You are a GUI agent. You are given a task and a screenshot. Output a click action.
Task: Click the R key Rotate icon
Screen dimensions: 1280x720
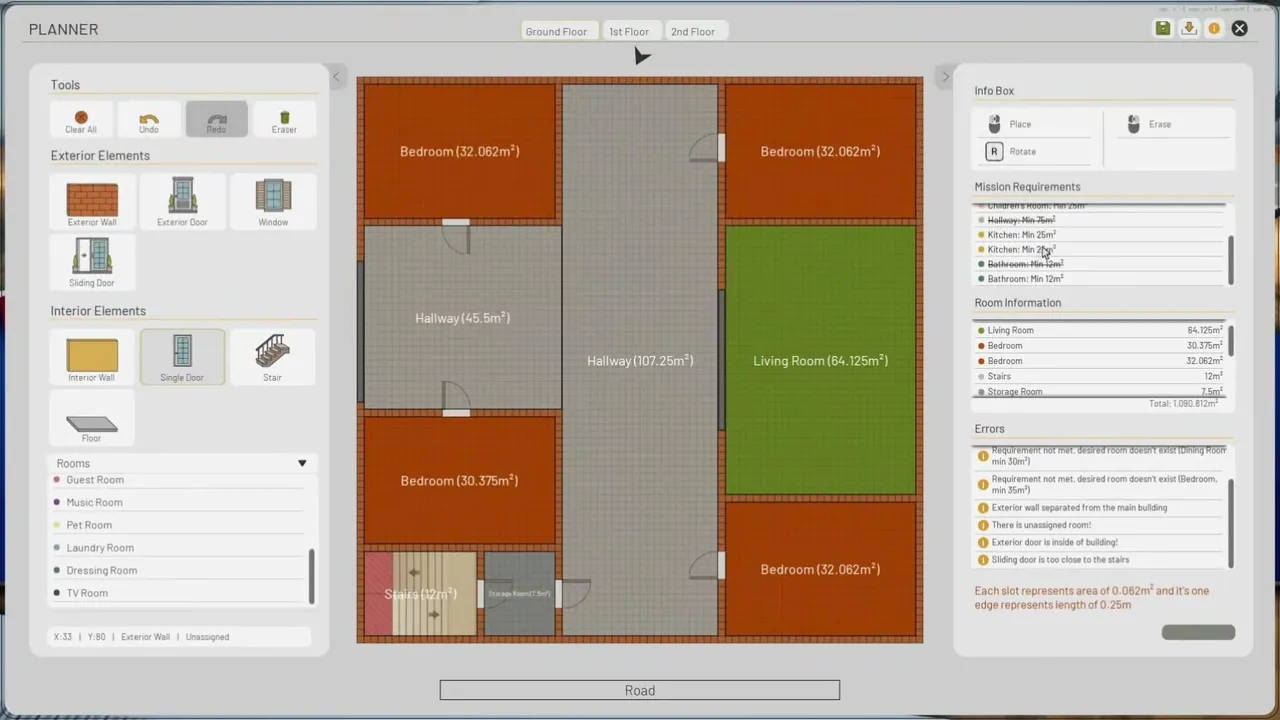pyautogui.click(x=994, y=151)
